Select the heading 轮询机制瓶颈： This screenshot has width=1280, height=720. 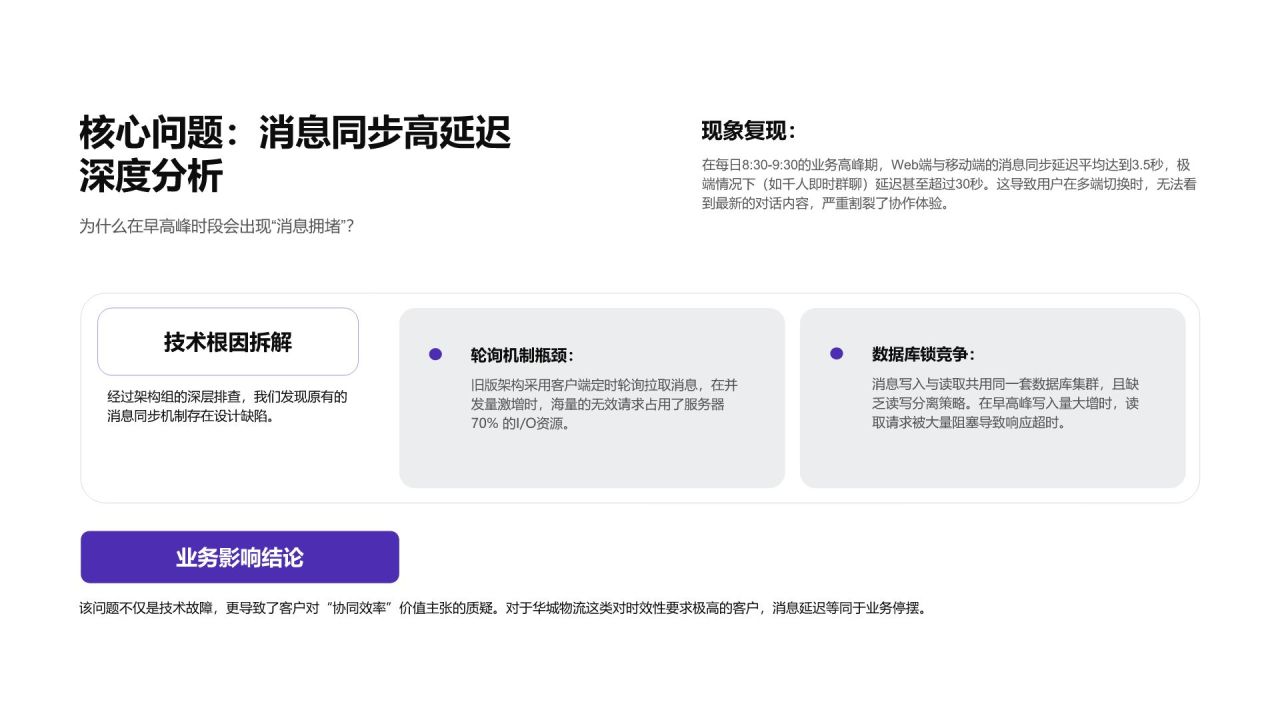[523, 355]
